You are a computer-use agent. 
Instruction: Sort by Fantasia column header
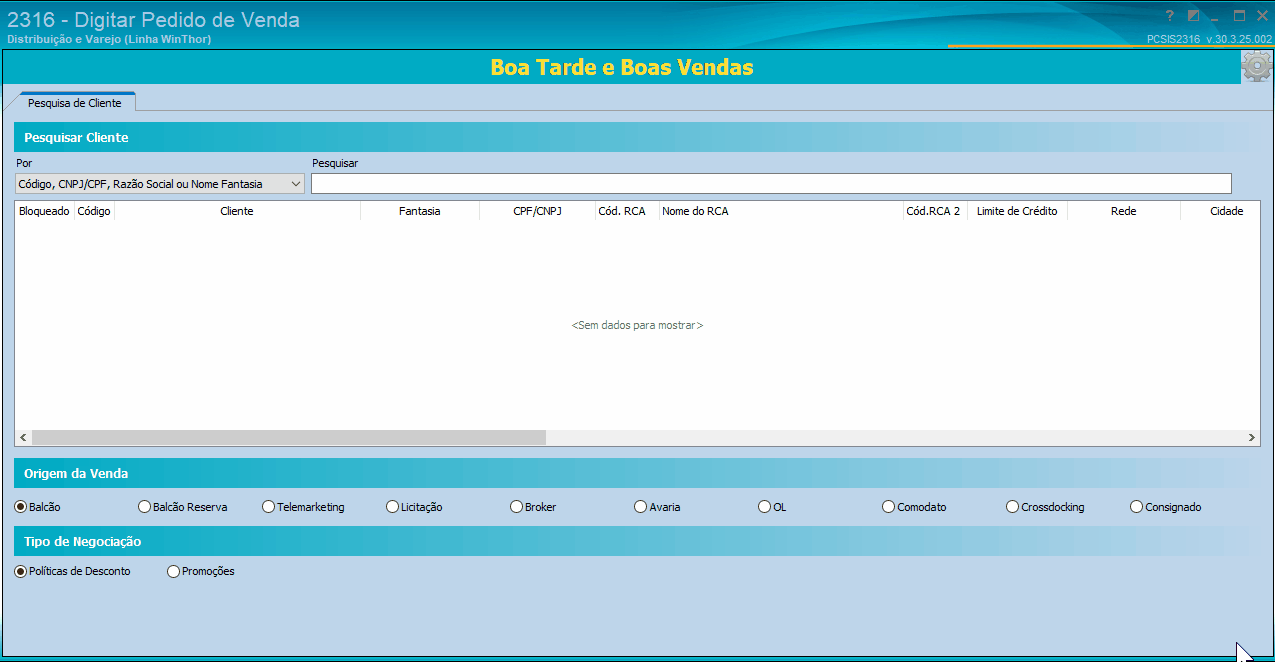pyautogui.click(x=419, y=211)
